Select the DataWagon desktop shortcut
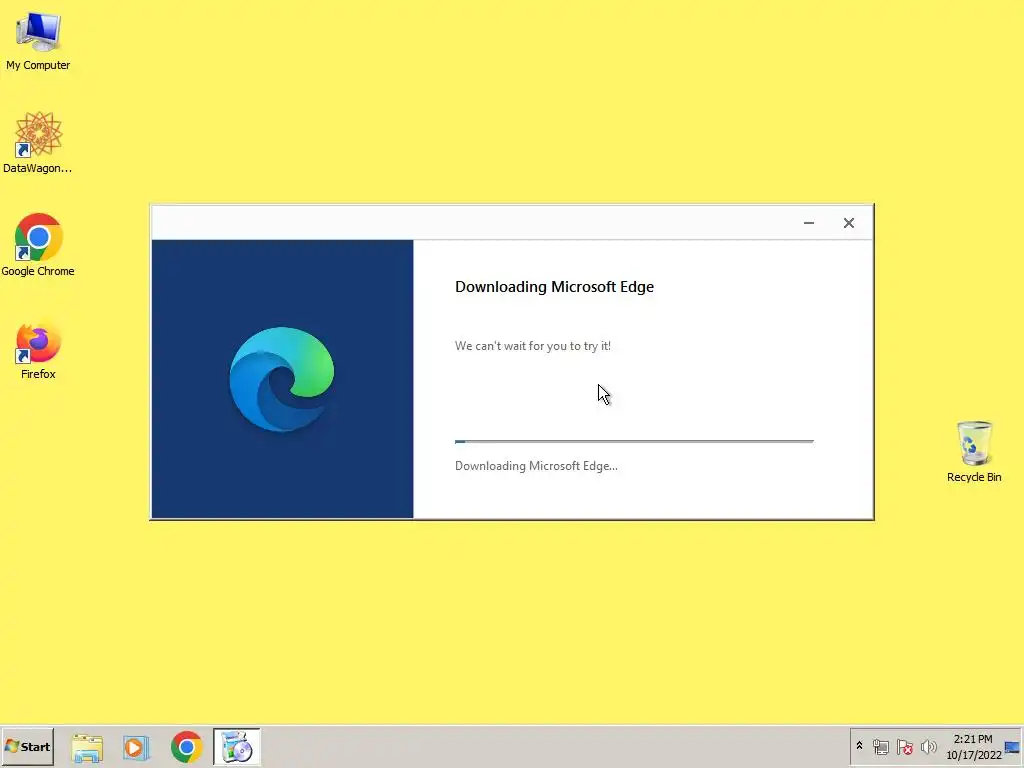 click(x=38, y=142)
